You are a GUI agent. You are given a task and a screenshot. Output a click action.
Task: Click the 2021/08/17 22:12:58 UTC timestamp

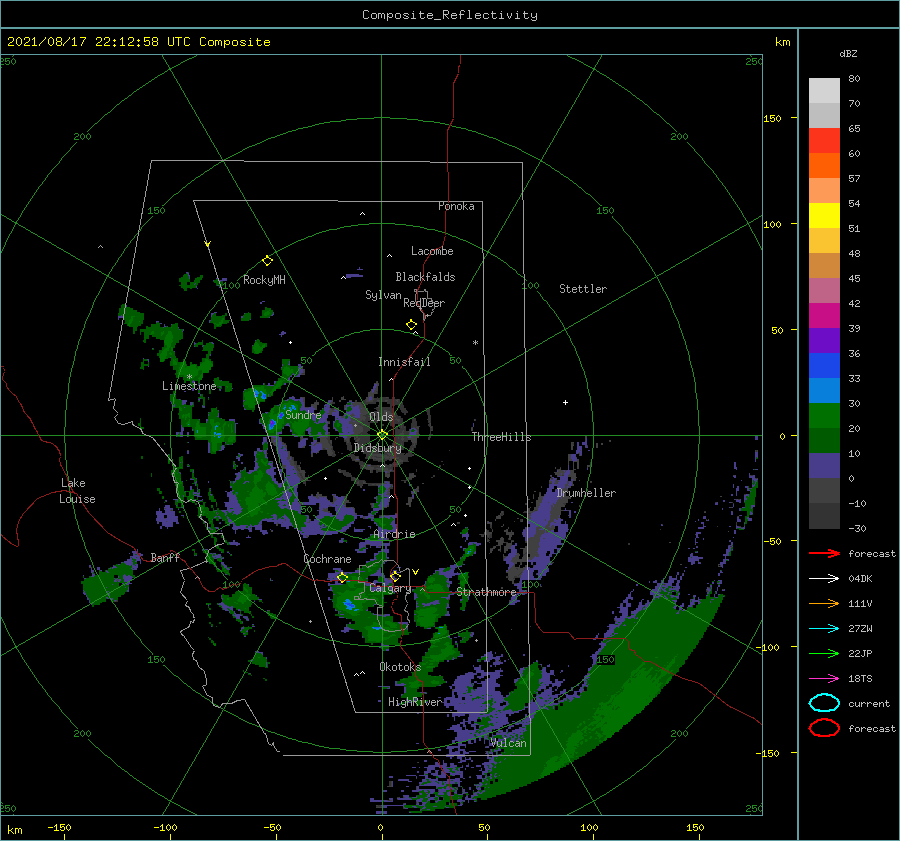(x=99, y=42)
